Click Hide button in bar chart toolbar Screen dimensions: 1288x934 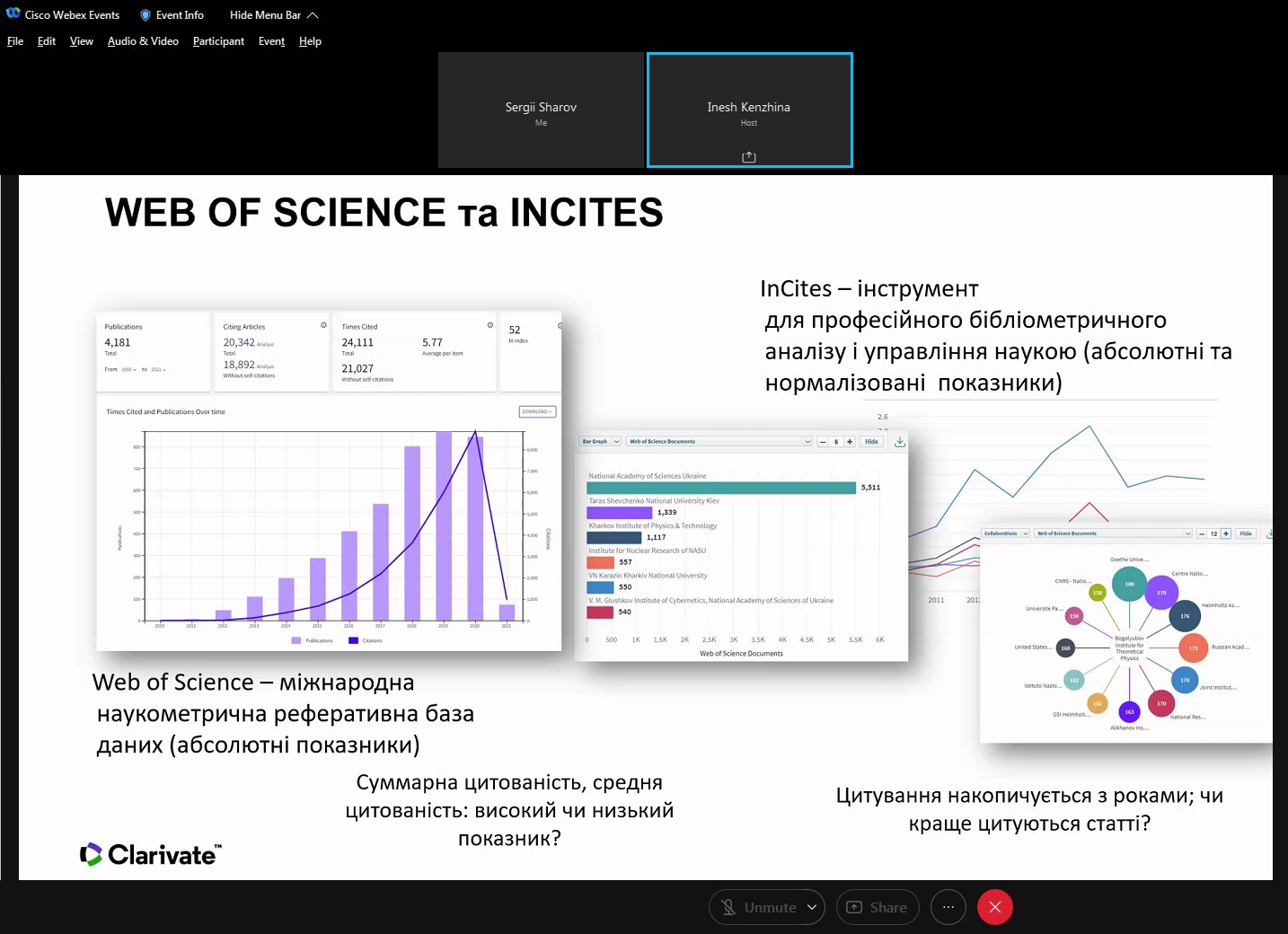871,441
